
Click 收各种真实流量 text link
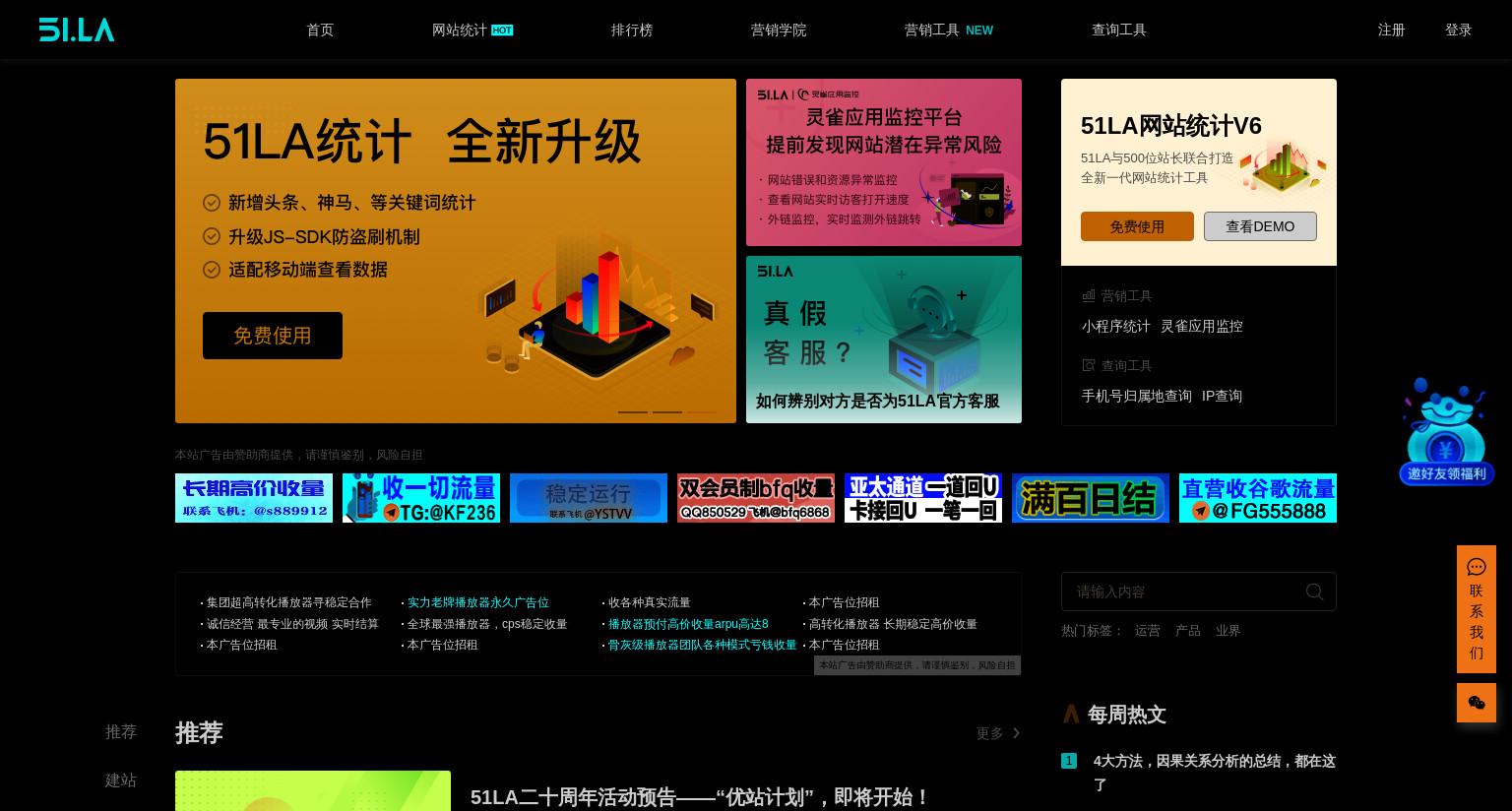pos(650,602)
